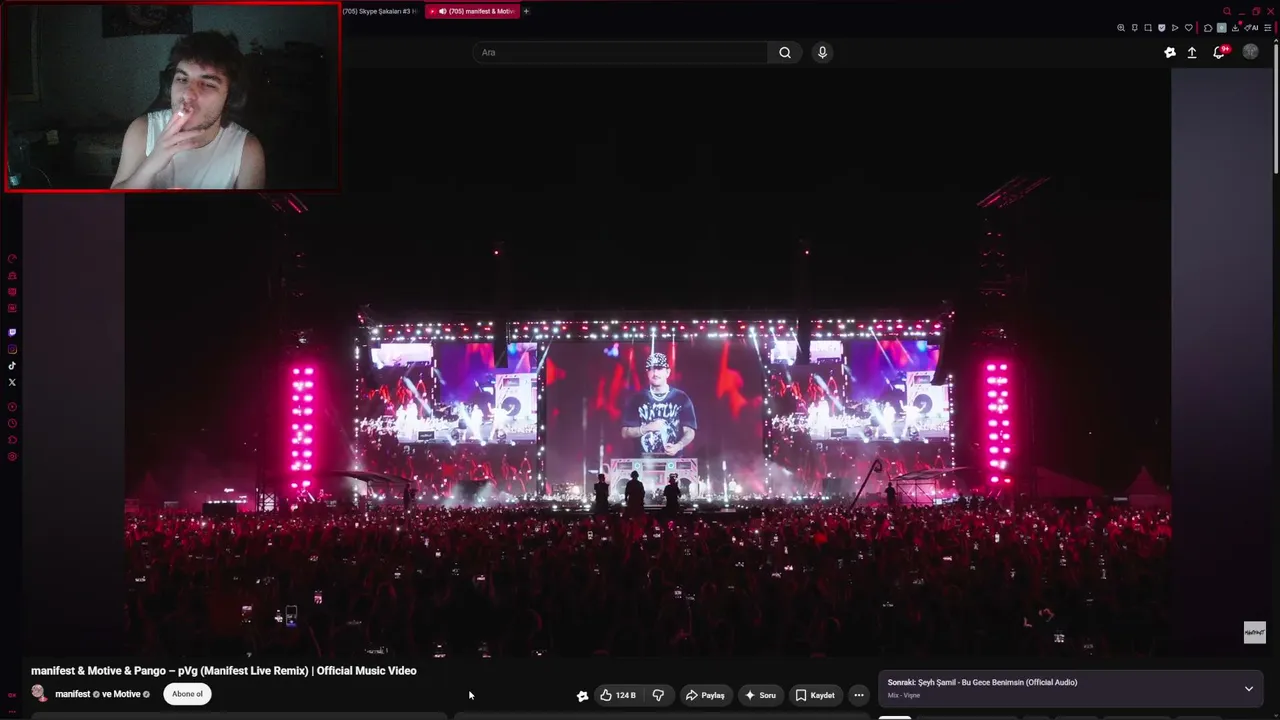Open the sidebar settings gear at the bottom
Image resolution: width=1280 pixels, height=720 pixels.
(12, 457)
